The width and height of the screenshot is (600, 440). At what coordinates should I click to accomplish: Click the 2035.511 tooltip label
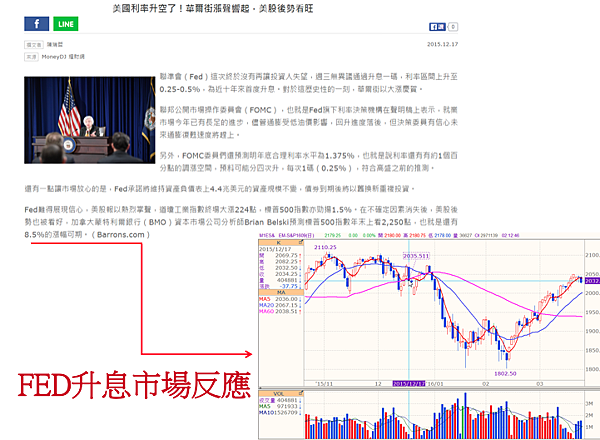point(416,256)
